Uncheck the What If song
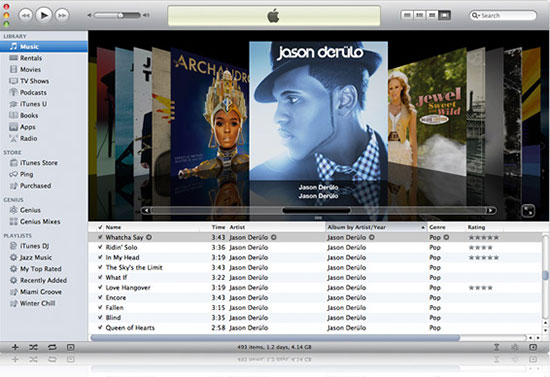Image resolution: width=550 pixels, height=377 pixels. point(100,277)
